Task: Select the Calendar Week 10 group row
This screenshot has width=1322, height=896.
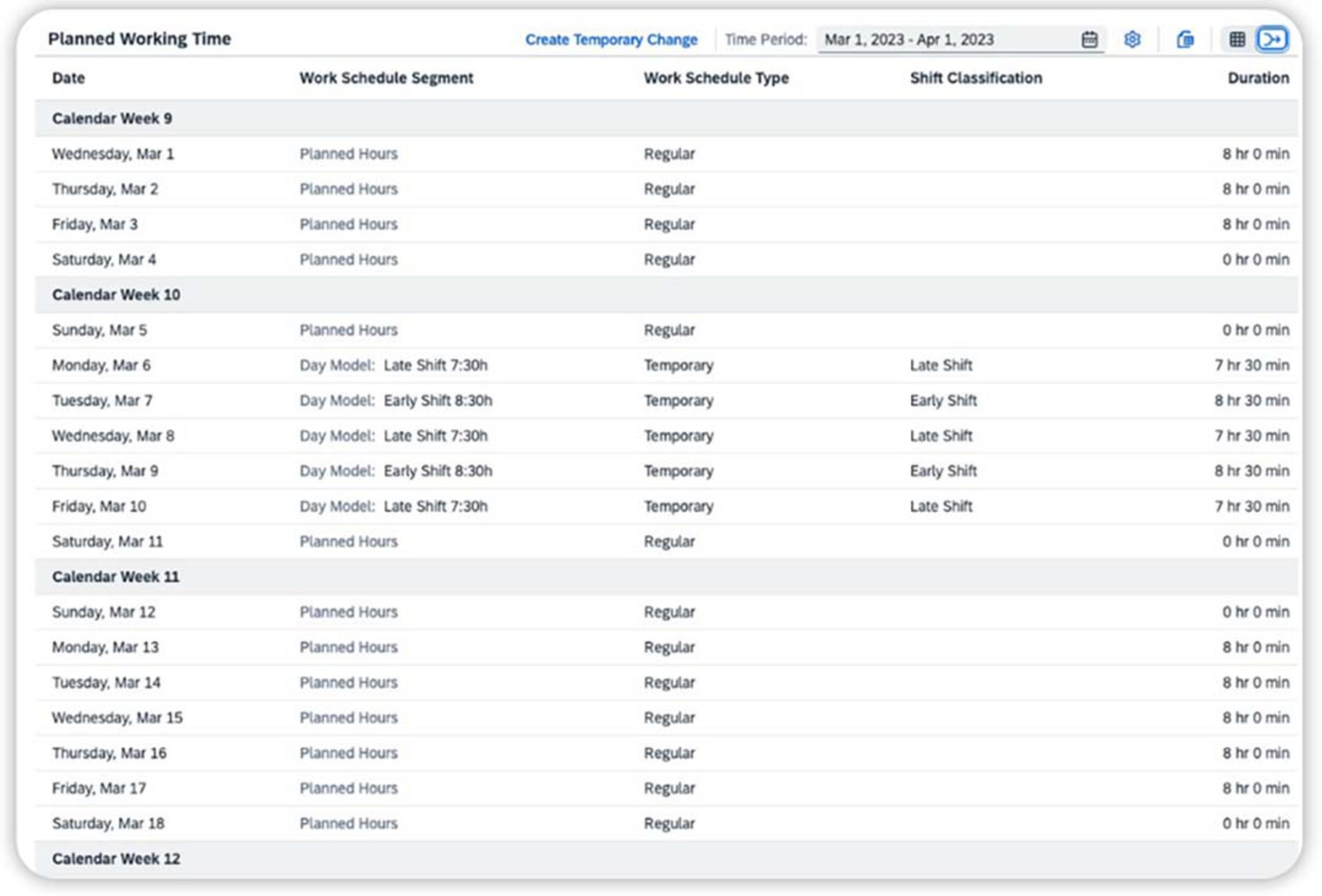Action: click(666, 295)
